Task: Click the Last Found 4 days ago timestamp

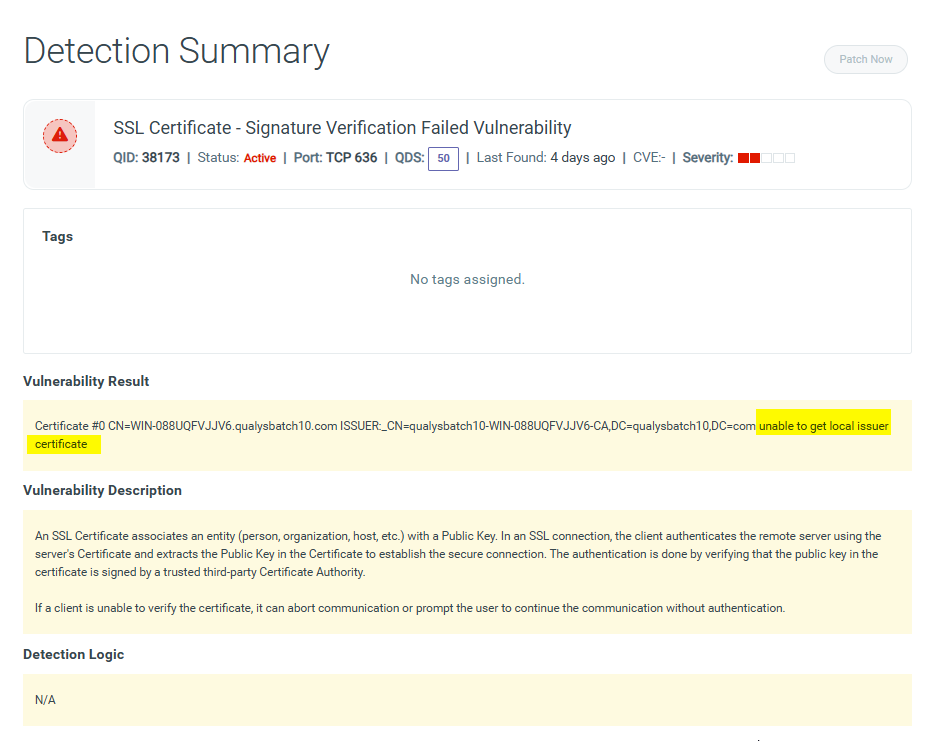Action: click(545, 158)
